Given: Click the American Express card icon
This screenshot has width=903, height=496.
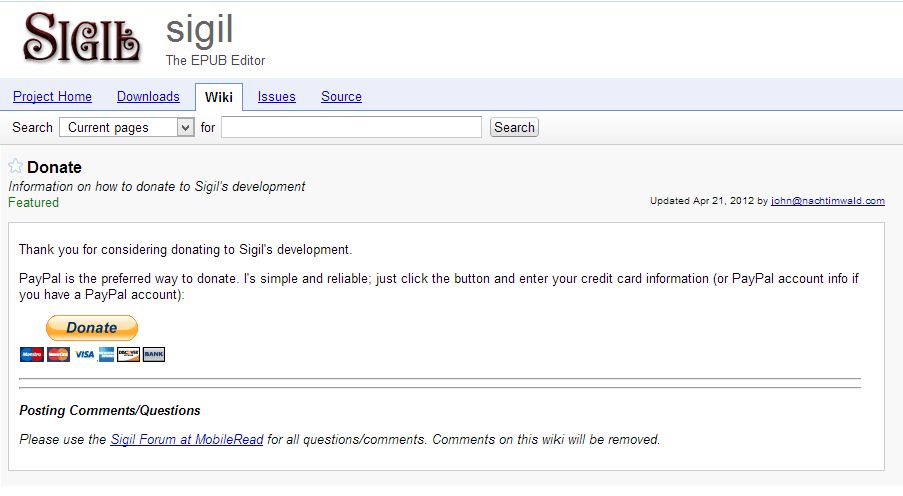Looking at the screenshot, I should click(106, 354).
